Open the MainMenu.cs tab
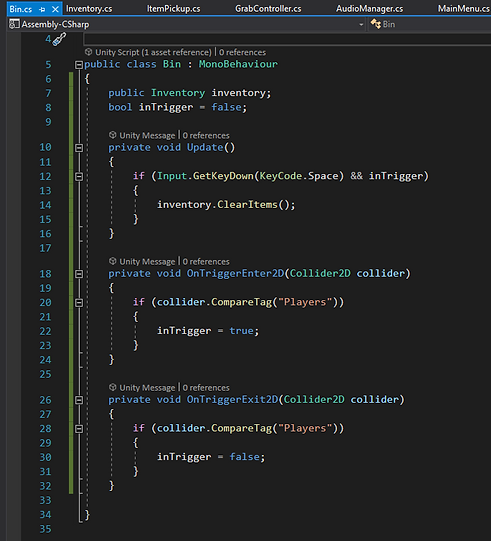This screenshot has width=491, height=541. 463,9
